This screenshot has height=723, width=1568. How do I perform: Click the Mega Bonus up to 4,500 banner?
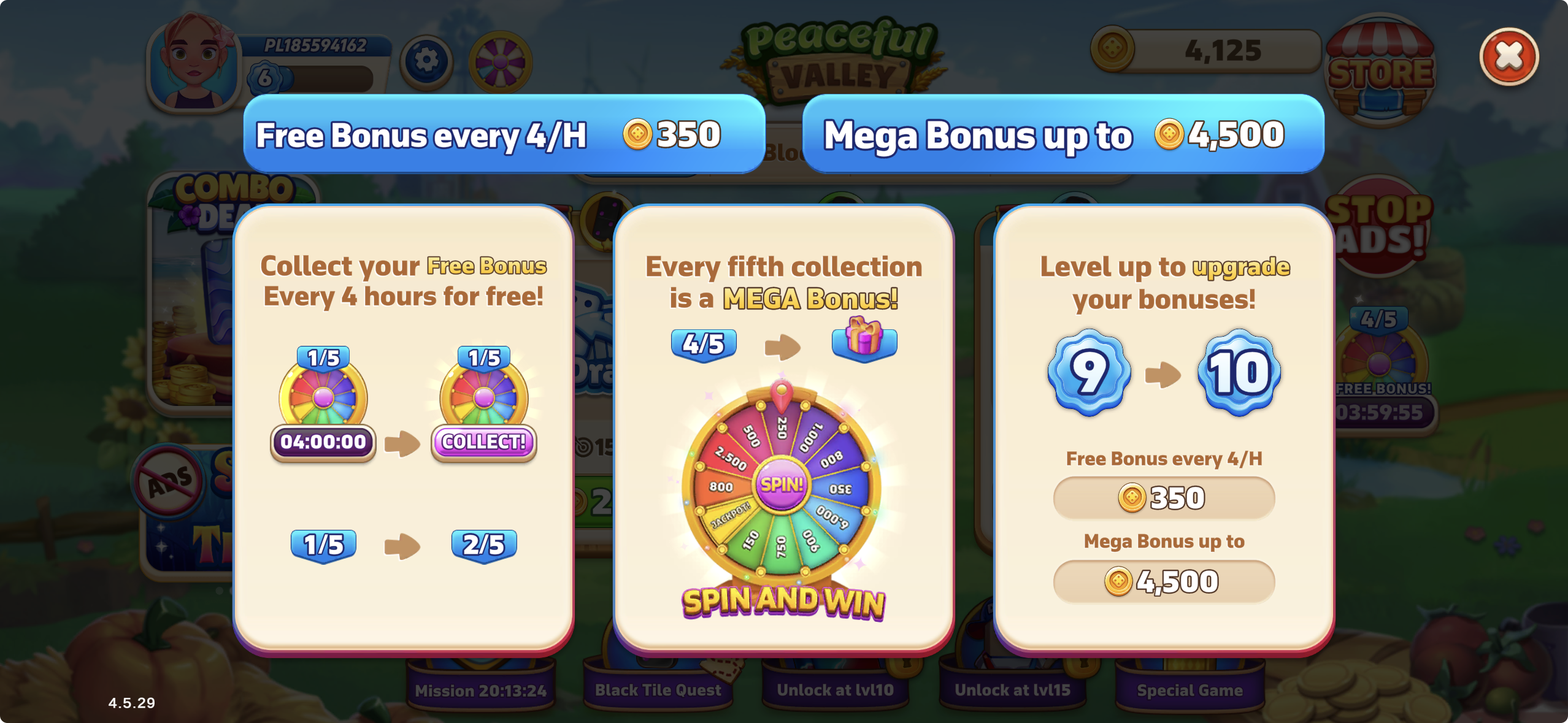pos(1063,134)
